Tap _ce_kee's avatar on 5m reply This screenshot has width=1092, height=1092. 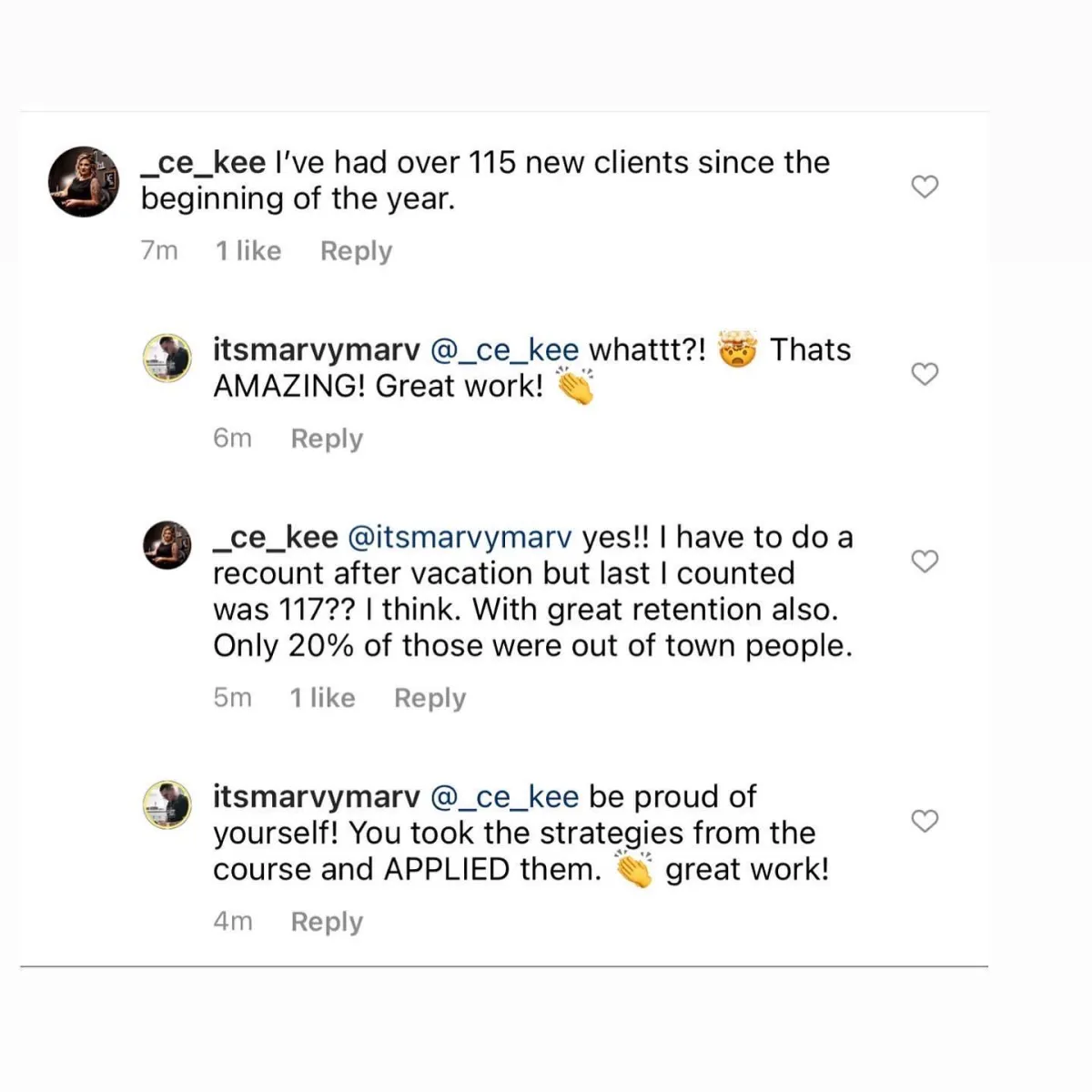pos(167,545)
